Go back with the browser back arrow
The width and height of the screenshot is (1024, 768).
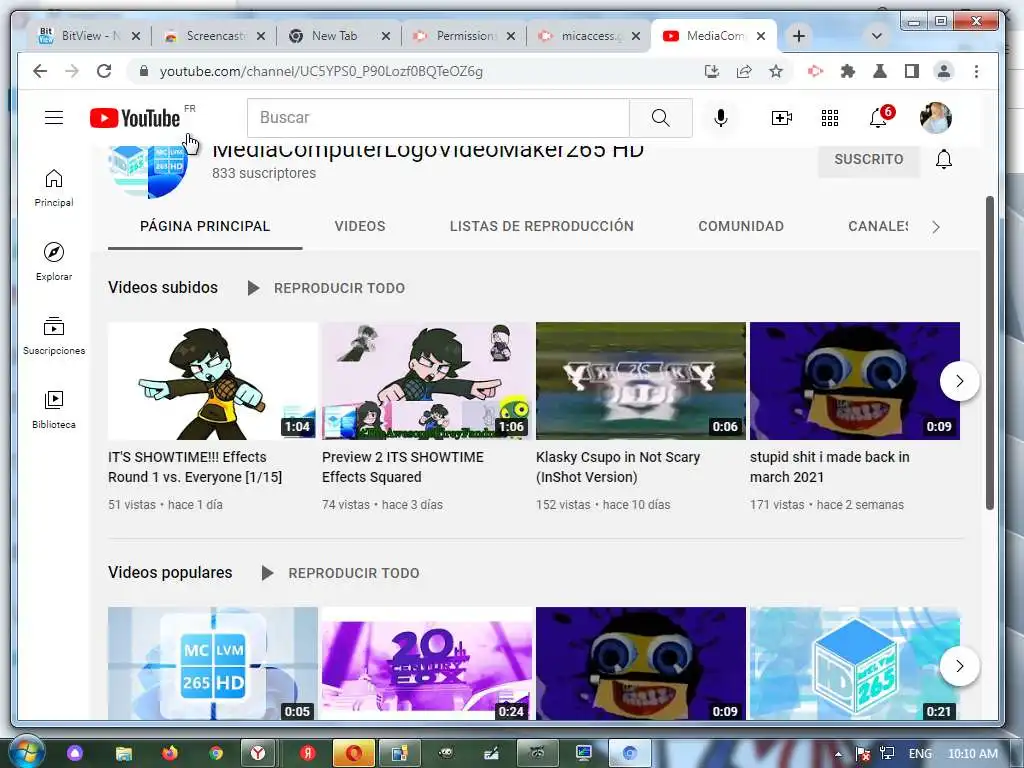point(40,71)
